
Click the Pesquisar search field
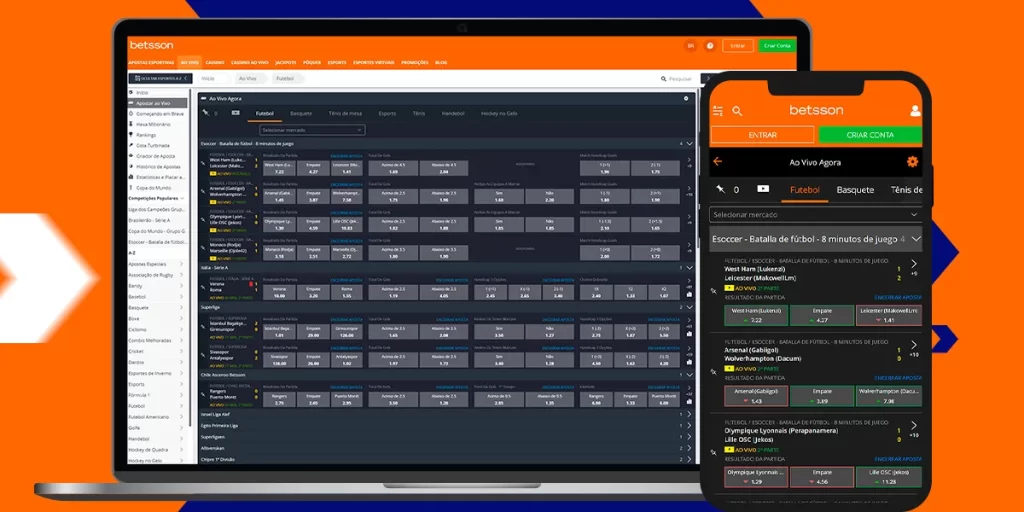[679, 78]
